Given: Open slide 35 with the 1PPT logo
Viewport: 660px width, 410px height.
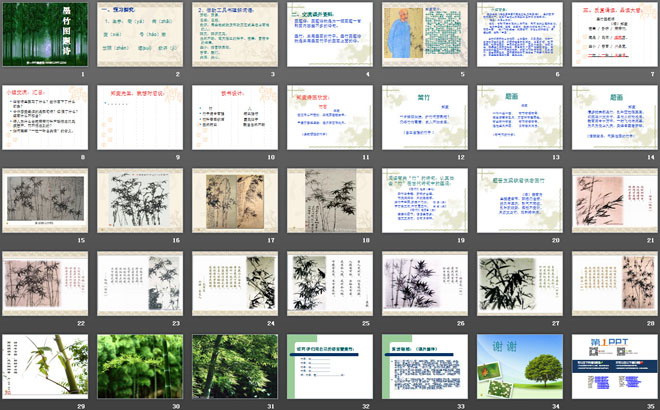Looking at the screenshot, I should point(615,367).
